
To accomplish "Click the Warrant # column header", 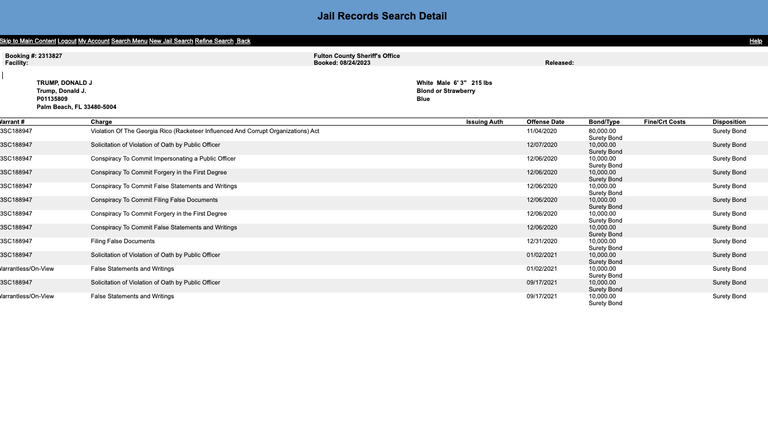I will tap(12, 122).
